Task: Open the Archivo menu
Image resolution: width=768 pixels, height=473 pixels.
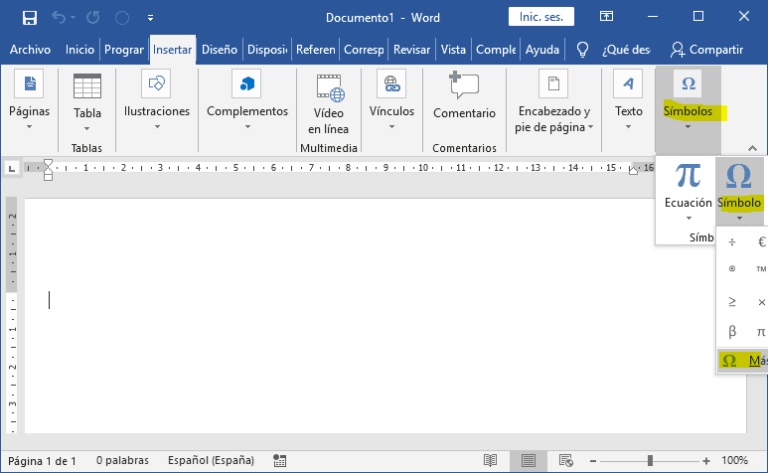Action: 30,49
